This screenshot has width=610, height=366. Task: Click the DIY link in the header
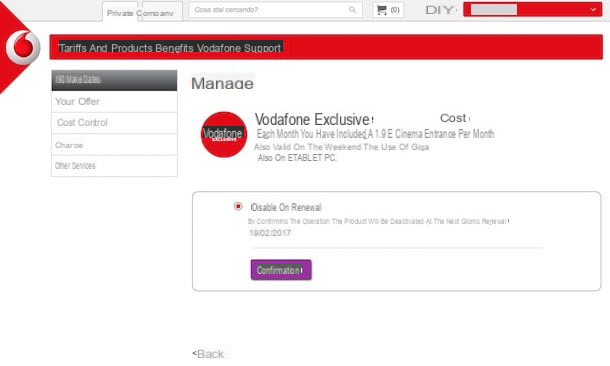(440, 10)
